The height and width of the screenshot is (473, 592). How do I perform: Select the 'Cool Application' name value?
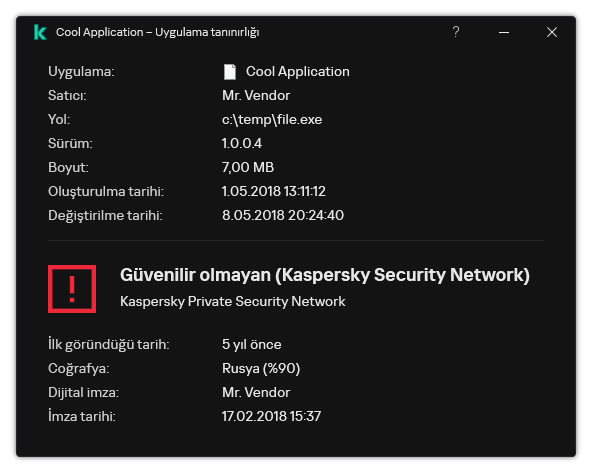(298, 71)
